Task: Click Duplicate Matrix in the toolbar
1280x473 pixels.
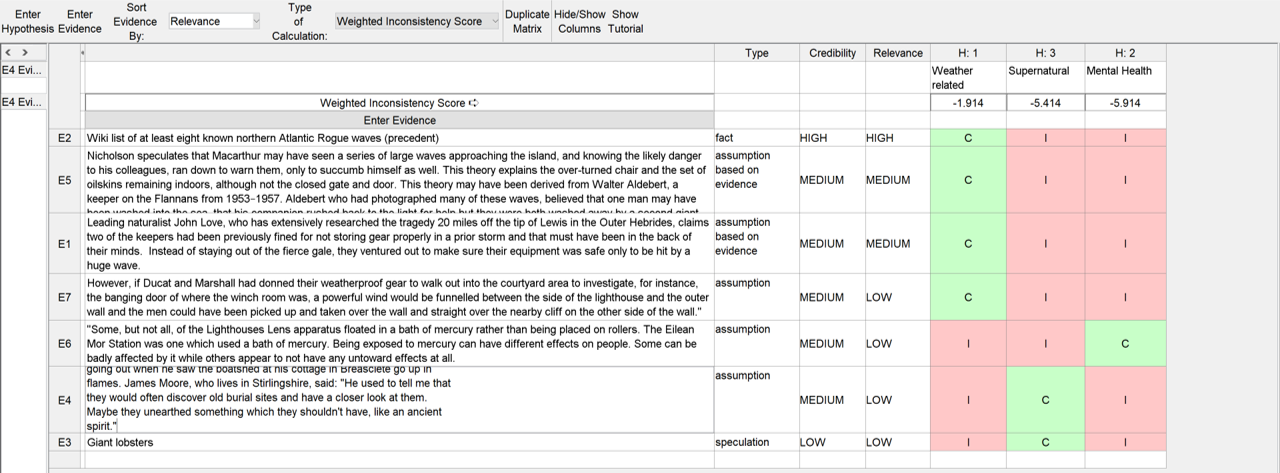Action: point(527,21)
